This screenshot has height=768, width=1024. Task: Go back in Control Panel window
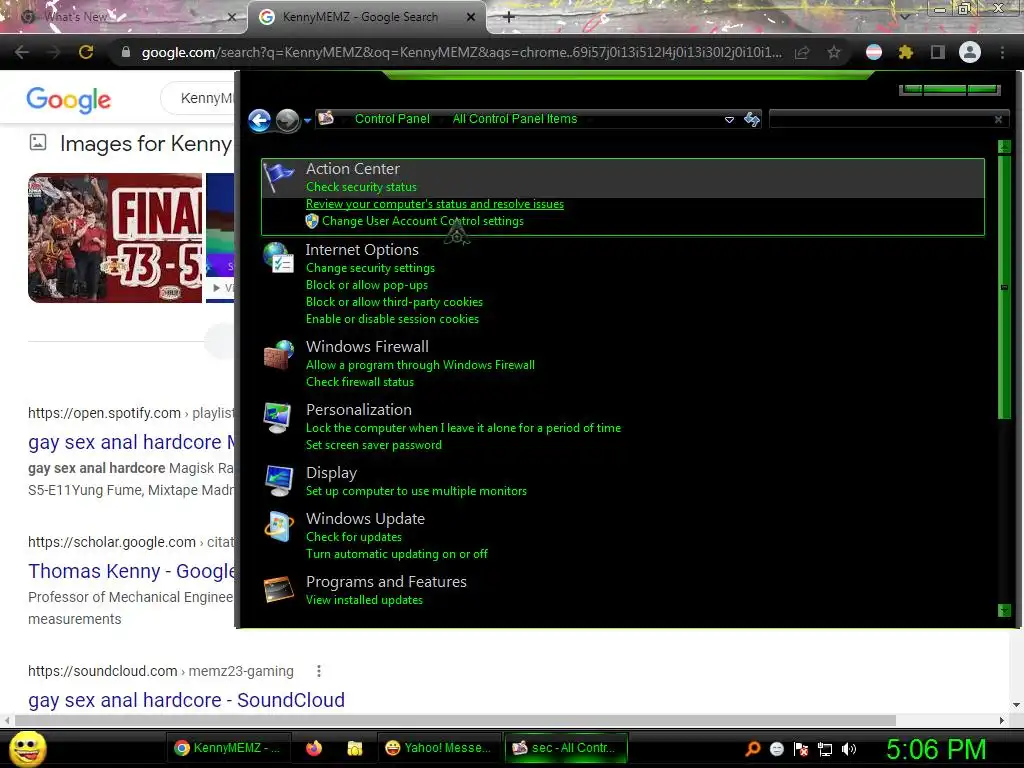coord(260,120)
